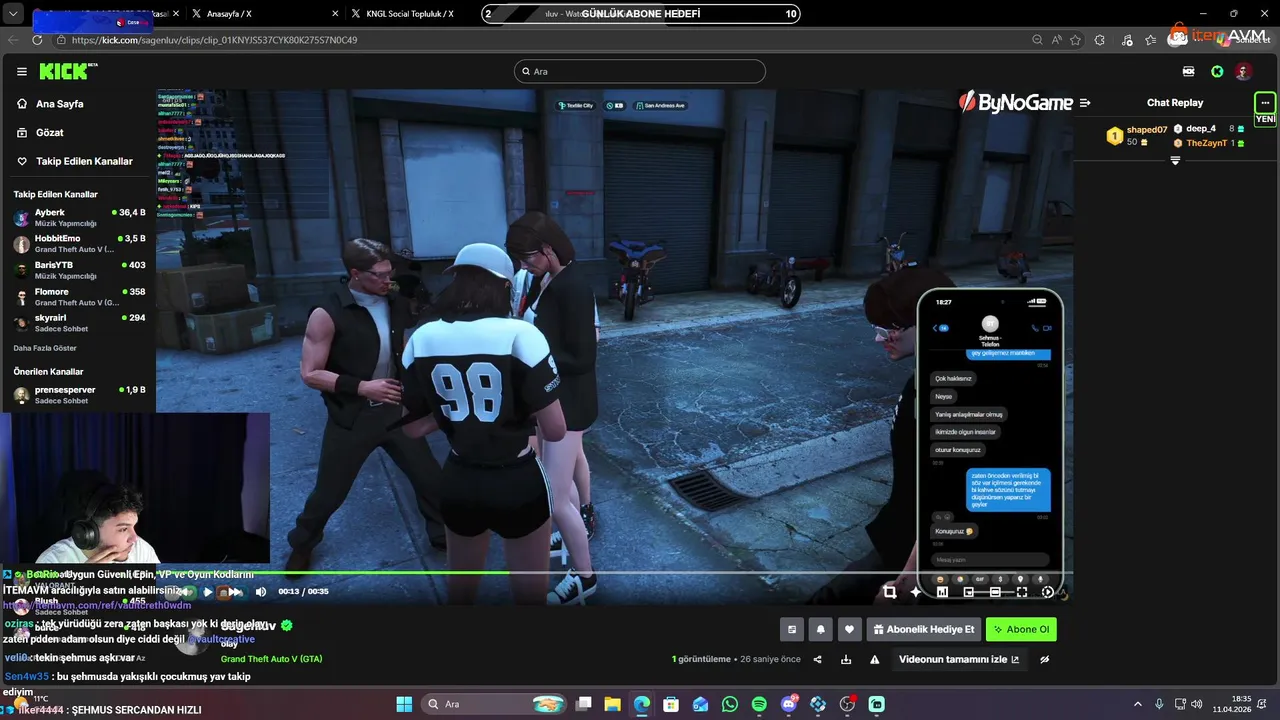
Task: Open the prensesperver recommended channel
Action: 79,394
